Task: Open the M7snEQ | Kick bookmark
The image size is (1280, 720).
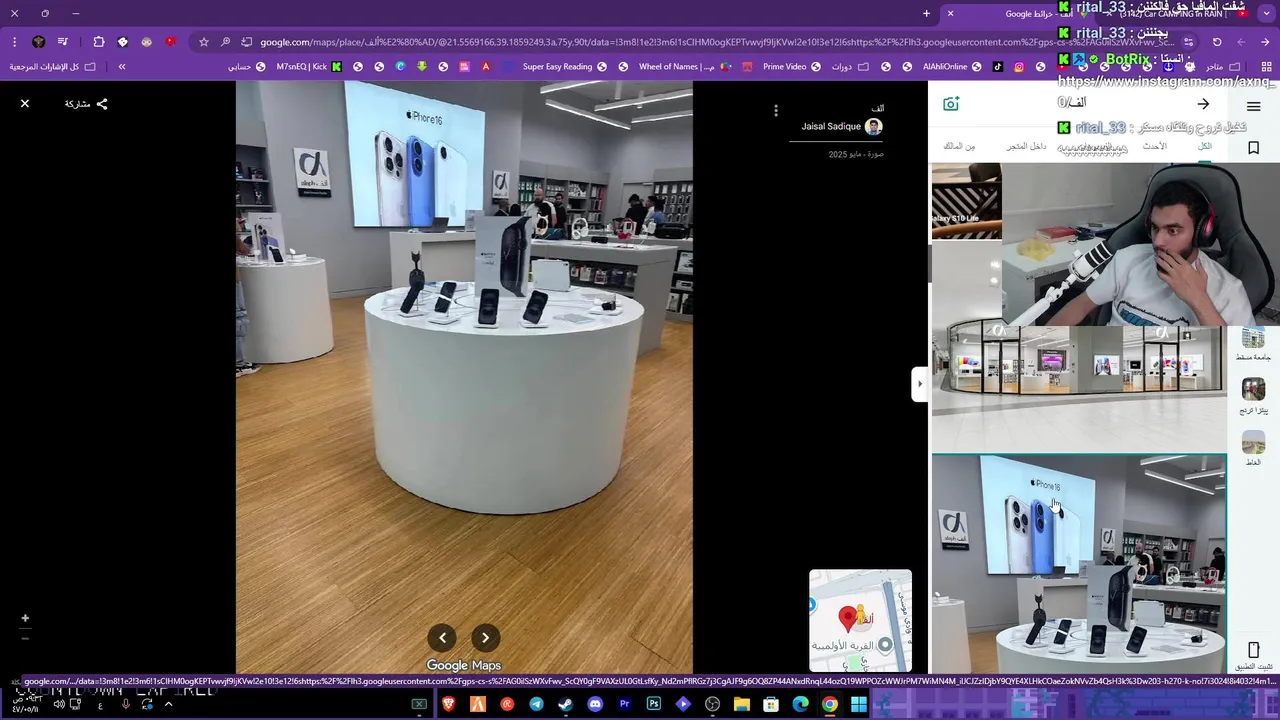Action: pyautogui.click(x=308, y=67)
